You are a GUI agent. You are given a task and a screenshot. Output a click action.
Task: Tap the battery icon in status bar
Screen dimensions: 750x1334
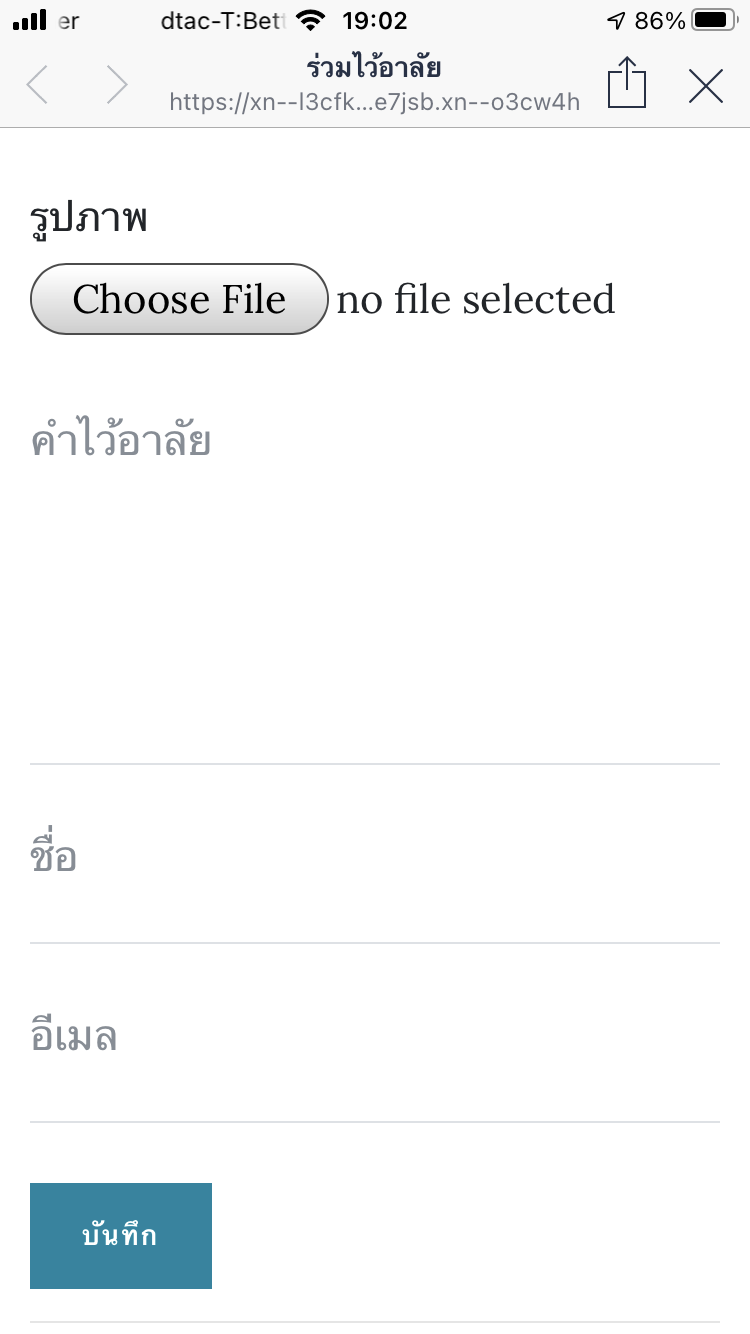click(x=715, y=21)
